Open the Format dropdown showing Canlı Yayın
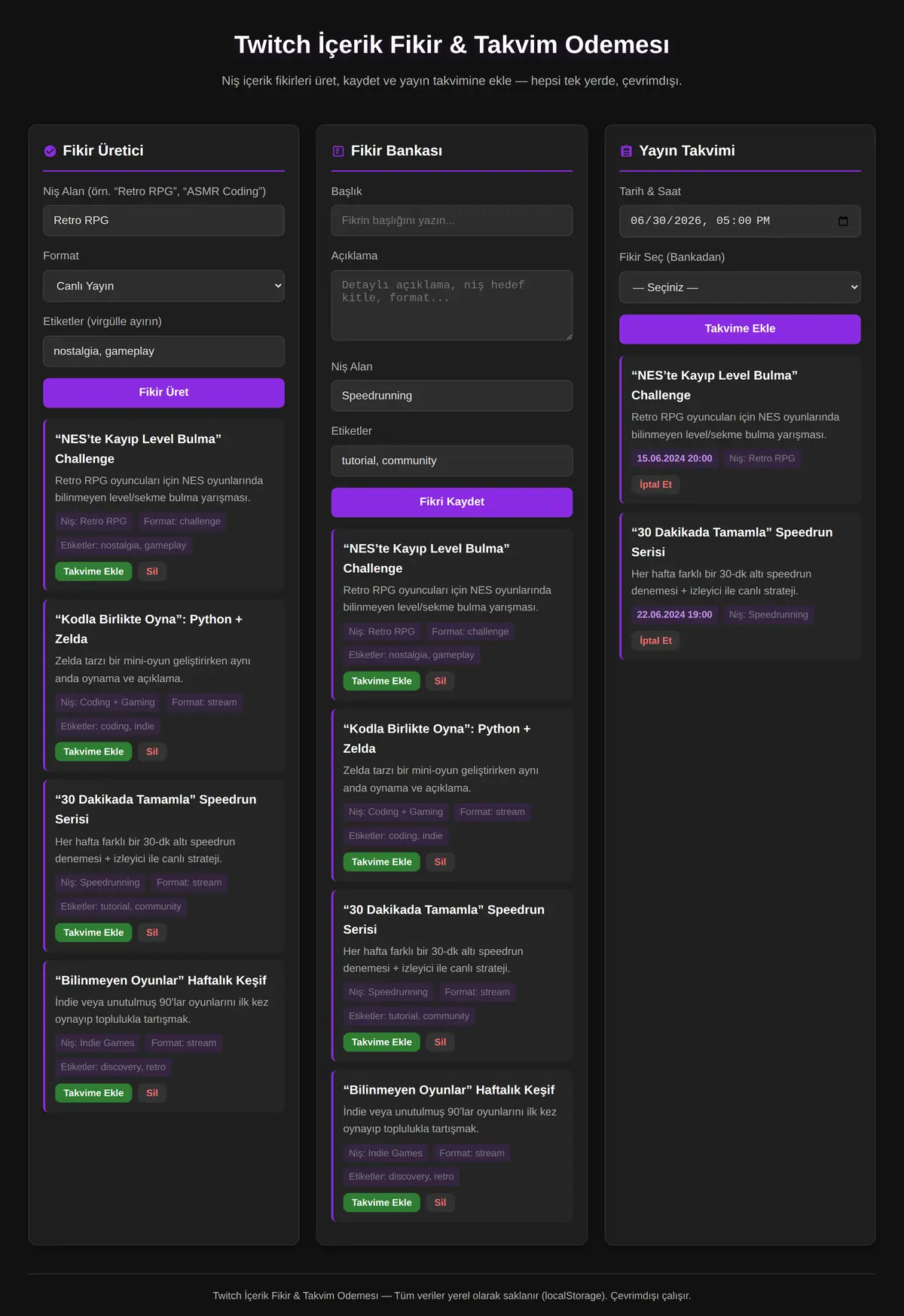 (x=163, y=286)
